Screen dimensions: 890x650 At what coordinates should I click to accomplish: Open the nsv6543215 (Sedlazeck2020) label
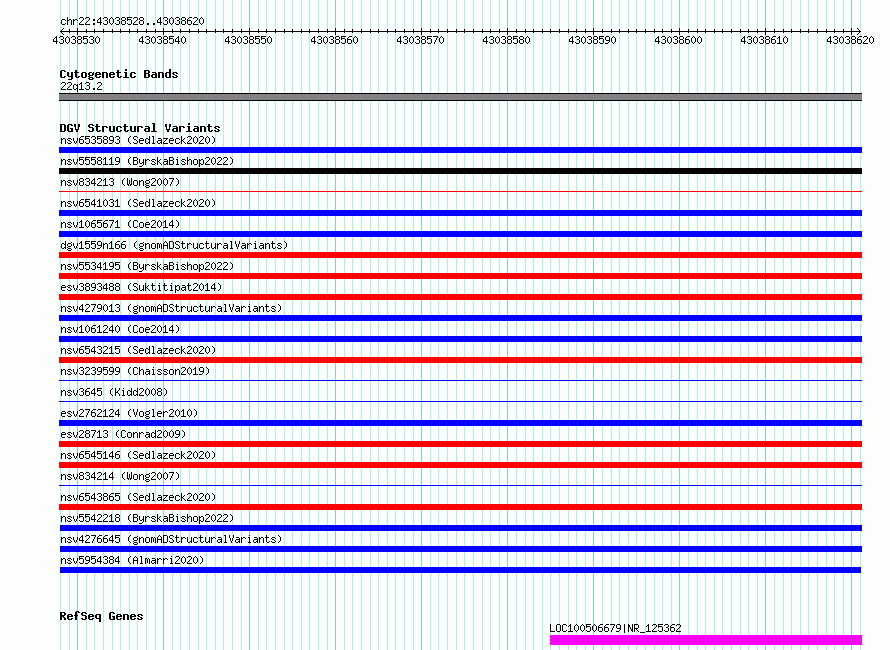[138, 350]
